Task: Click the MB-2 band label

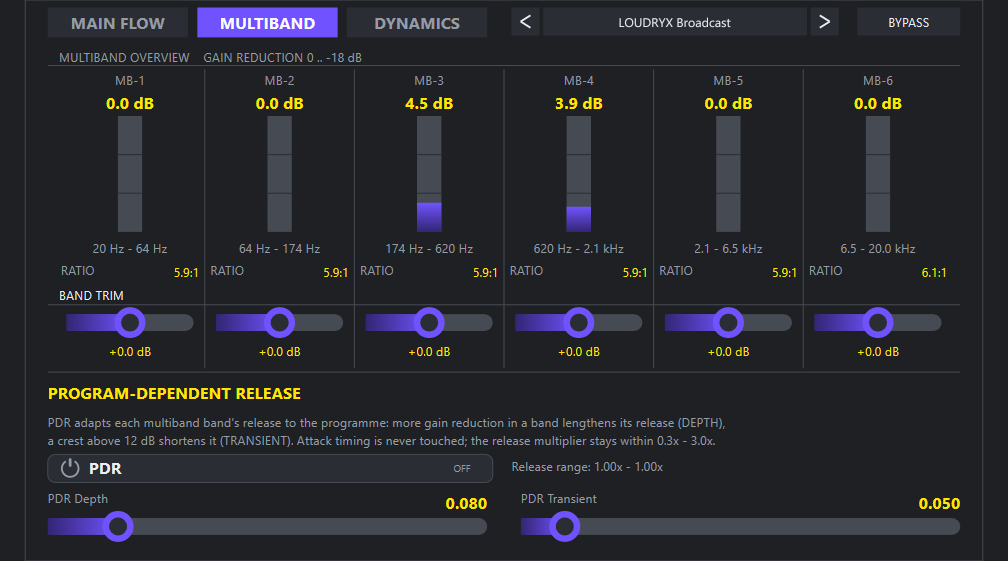Action: click(x=280, y=81)
